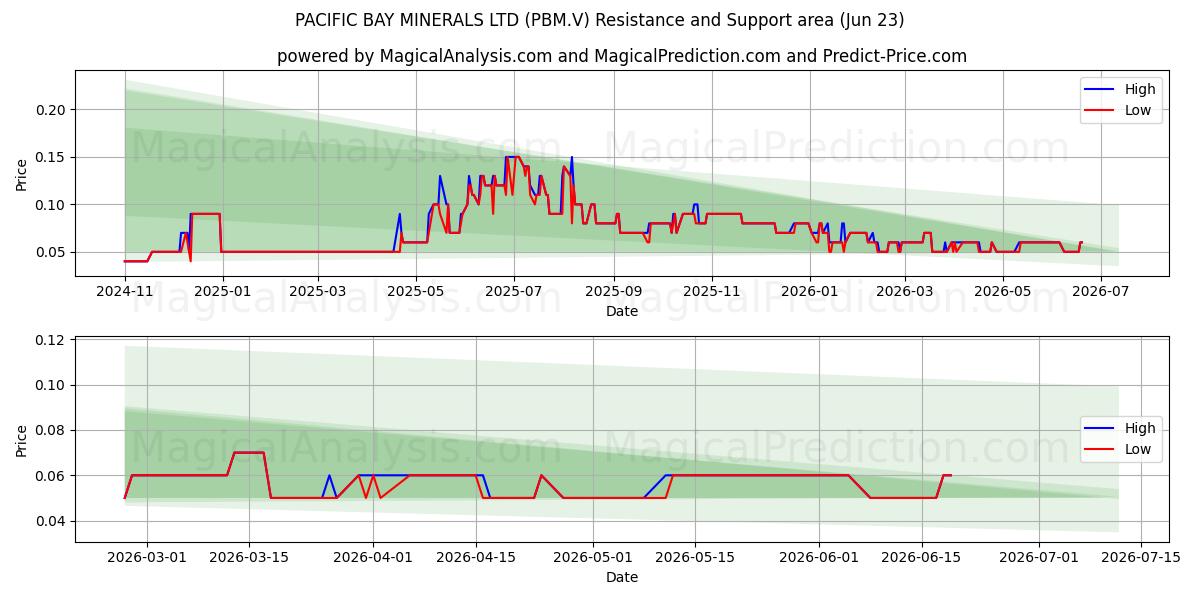Click the 0.10 price tick in bottom chart
This screenshot has width=1200, height=600.
click(x=50, y=386)
